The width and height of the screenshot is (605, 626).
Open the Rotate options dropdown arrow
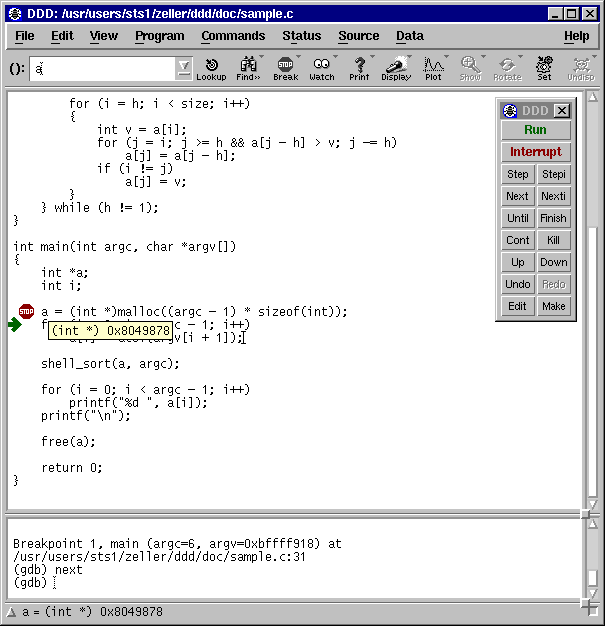[x=520, y=57]
